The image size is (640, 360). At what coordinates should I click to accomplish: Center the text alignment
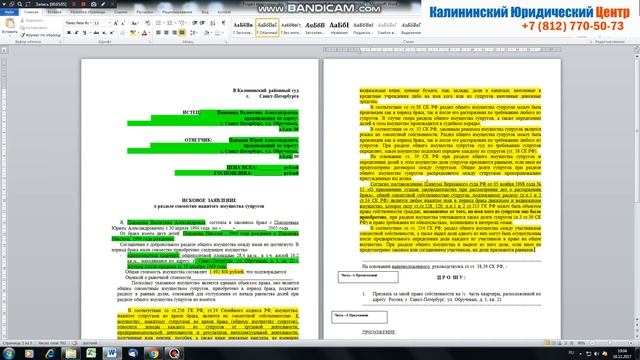point(166,33)
